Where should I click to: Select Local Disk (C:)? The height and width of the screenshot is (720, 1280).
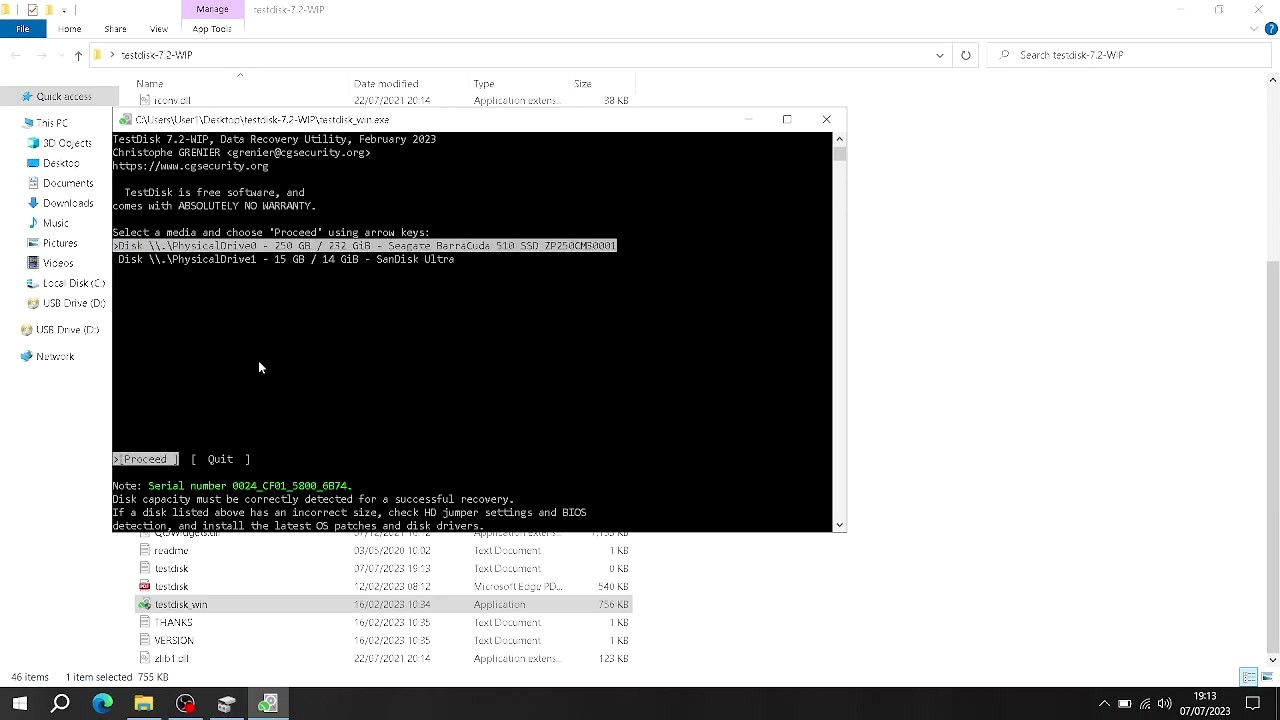point(74,283)
